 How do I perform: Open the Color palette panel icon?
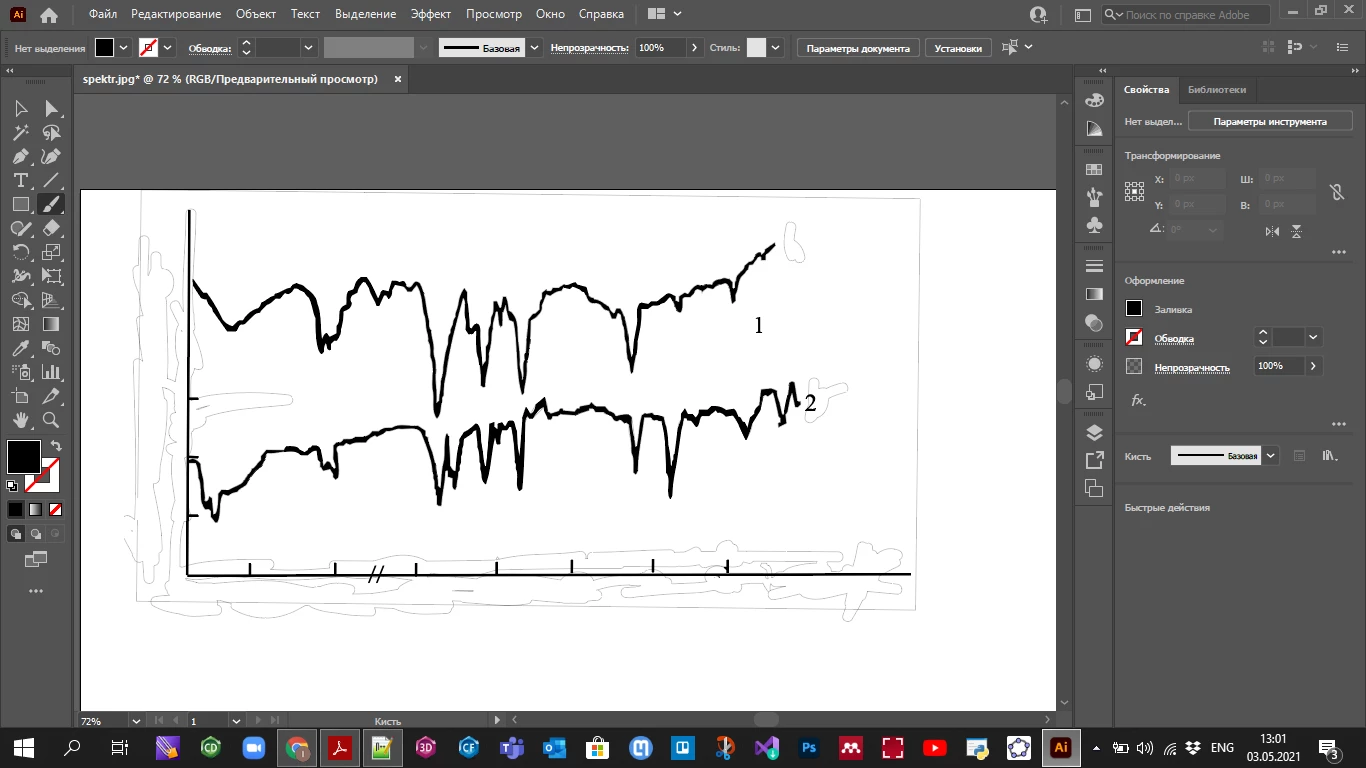tap(1094, 100)
